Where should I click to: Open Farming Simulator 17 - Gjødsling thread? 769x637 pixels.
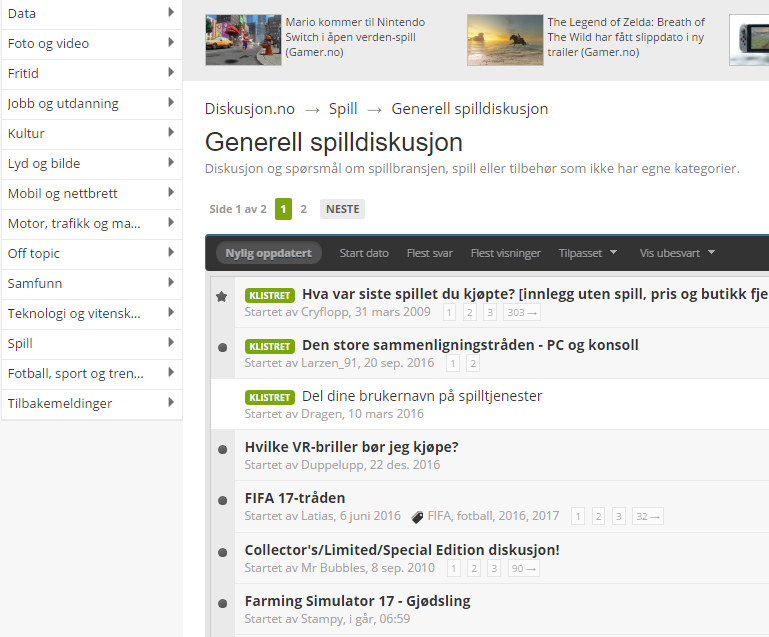(x=358, y=601)
